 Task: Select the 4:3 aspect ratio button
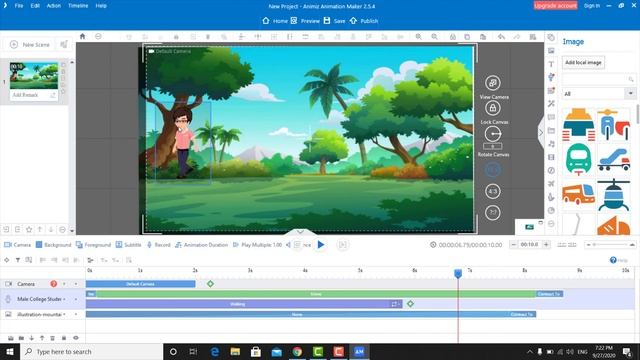pos(493,191)
